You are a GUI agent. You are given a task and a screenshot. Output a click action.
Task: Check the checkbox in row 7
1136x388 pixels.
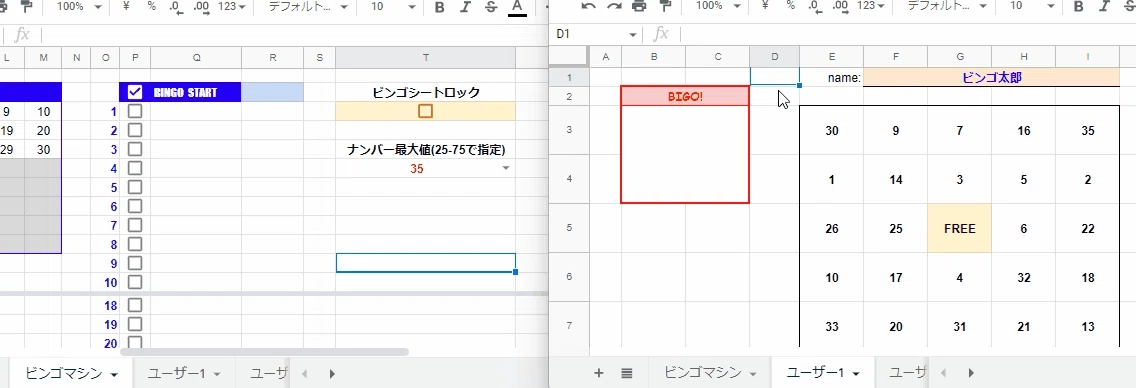click(135, 225)
